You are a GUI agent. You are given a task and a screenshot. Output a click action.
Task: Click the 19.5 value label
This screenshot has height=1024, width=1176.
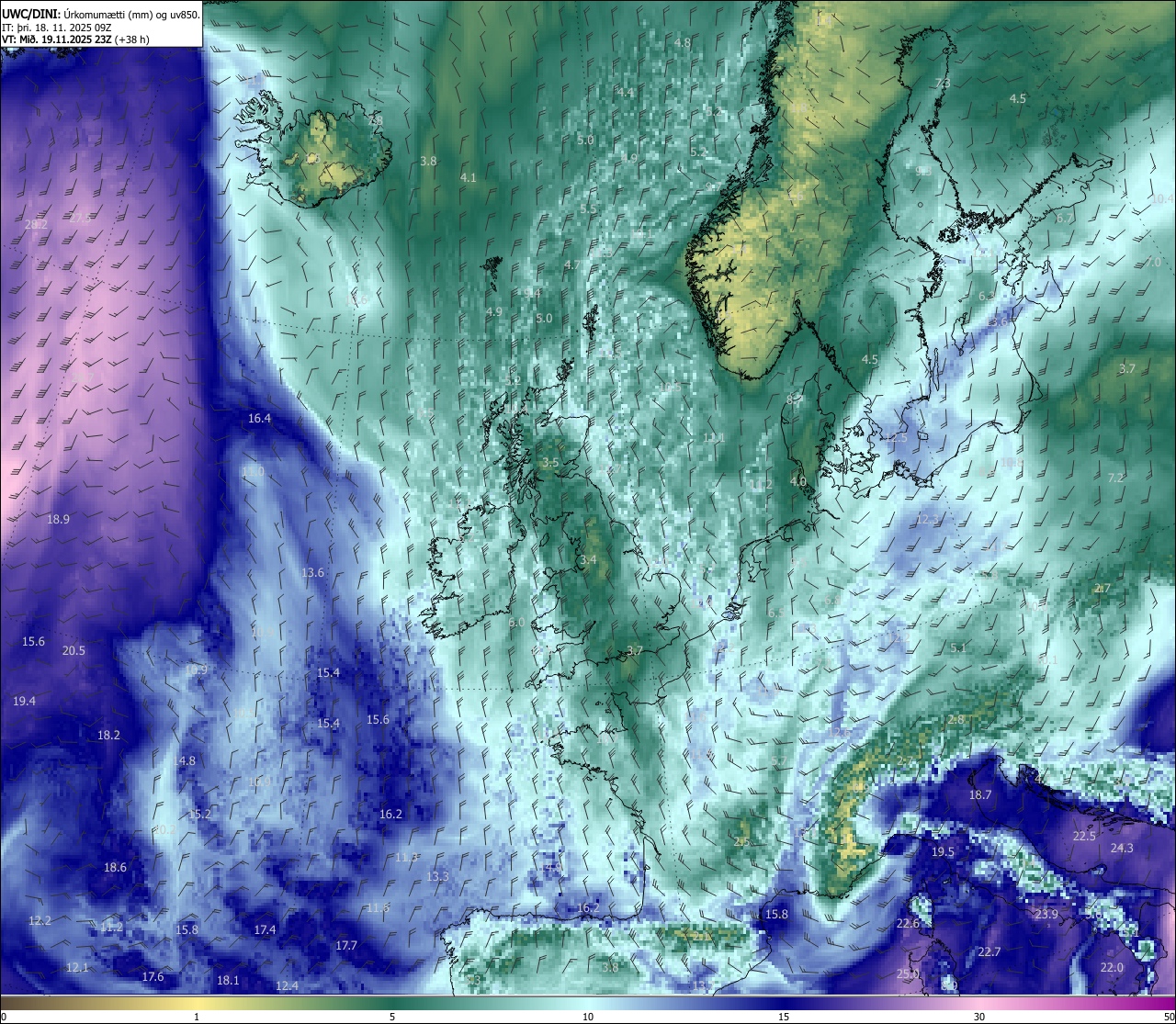click(x=943, y=852)
